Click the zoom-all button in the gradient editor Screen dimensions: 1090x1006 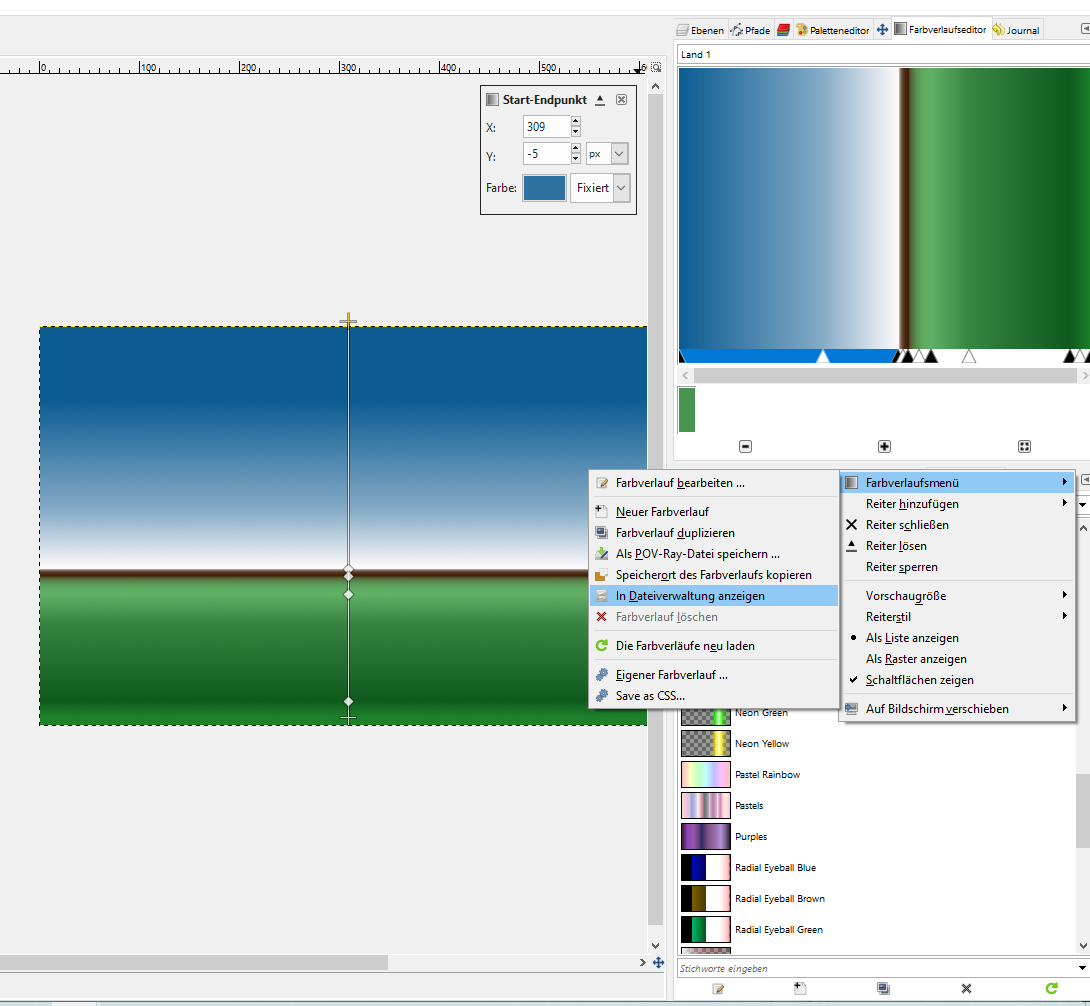(1024, 447)
